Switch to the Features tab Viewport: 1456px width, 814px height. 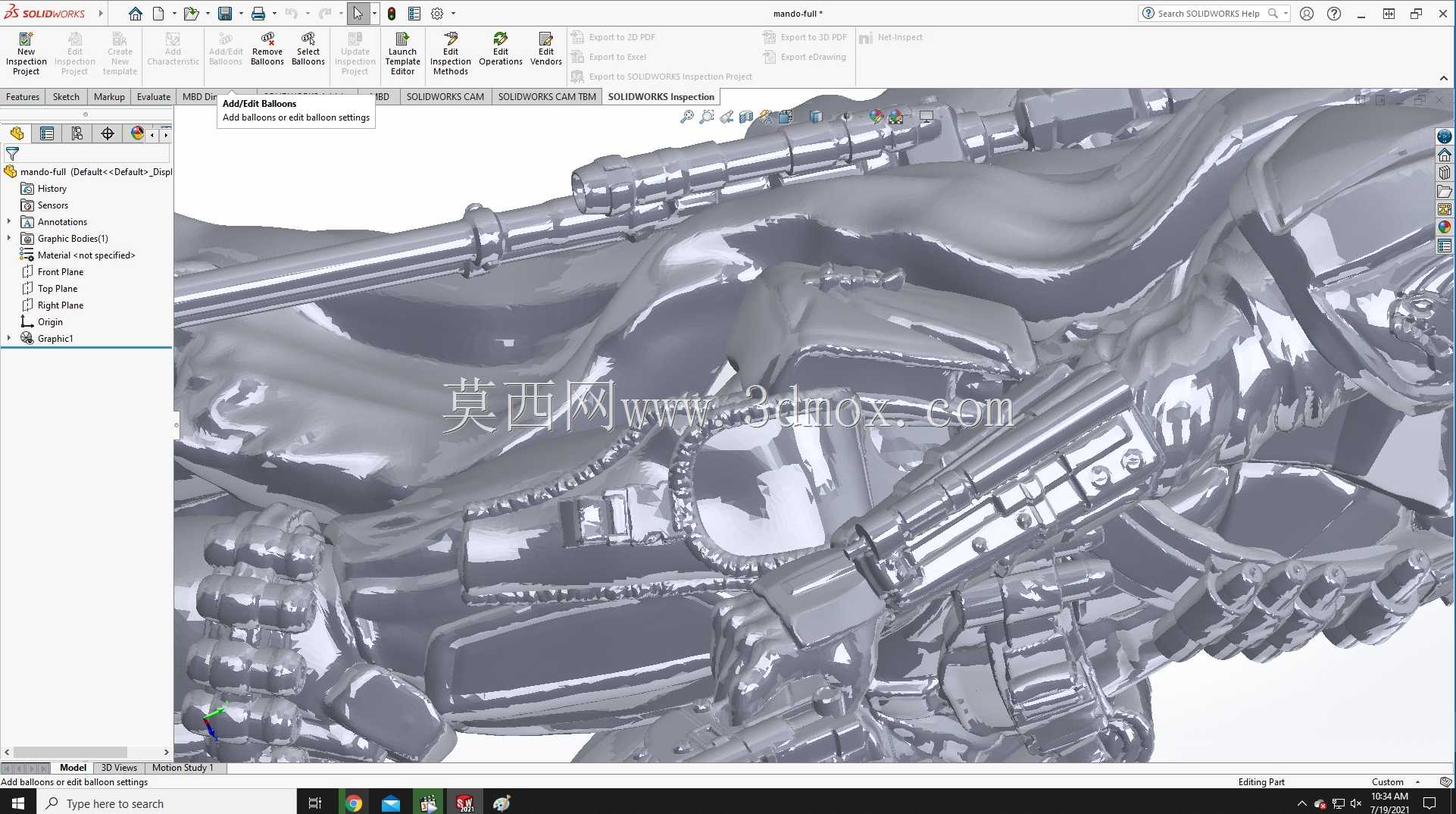[x=23, y=96]
